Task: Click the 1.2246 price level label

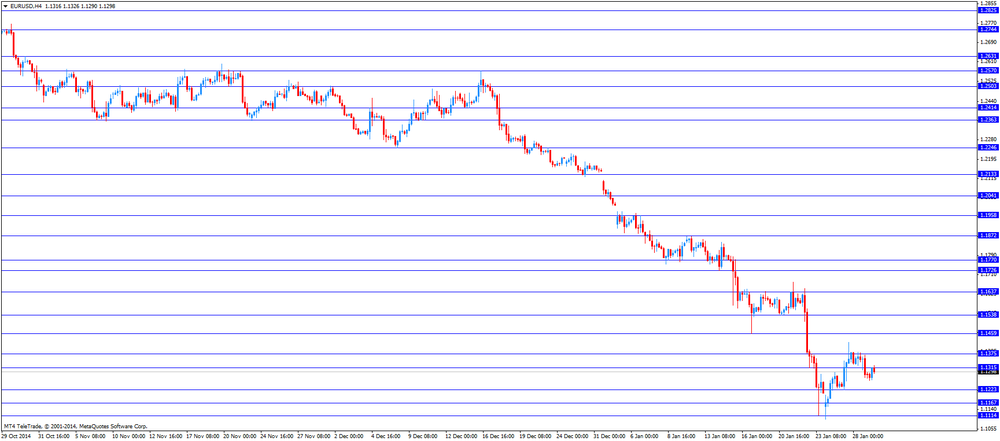Action: click(987, 147)
